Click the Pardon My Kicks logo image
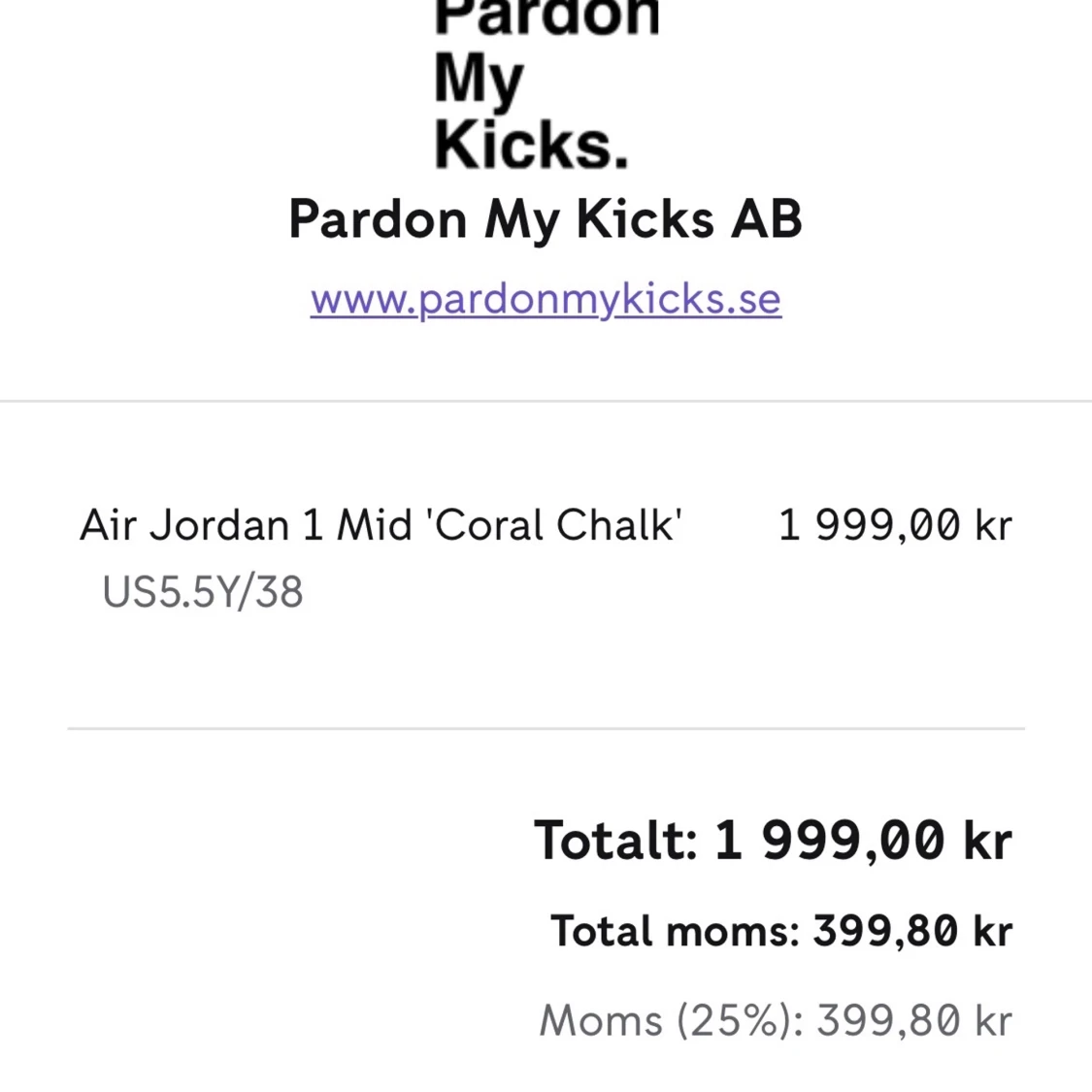 tap(546, 85)
